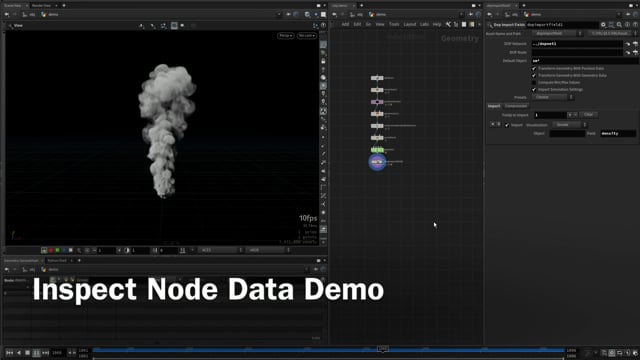Screen dimensions: 640x360
Task: Click play backward button
Action: (19, 353)
